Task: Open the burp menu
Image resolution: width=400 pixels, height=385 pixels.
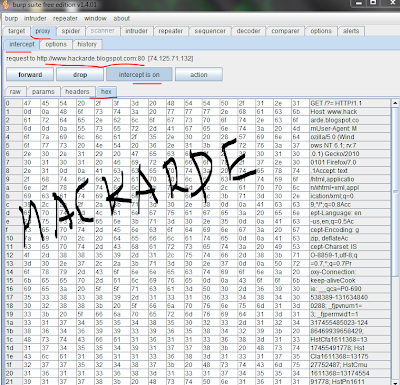Action: coord(11,19)
